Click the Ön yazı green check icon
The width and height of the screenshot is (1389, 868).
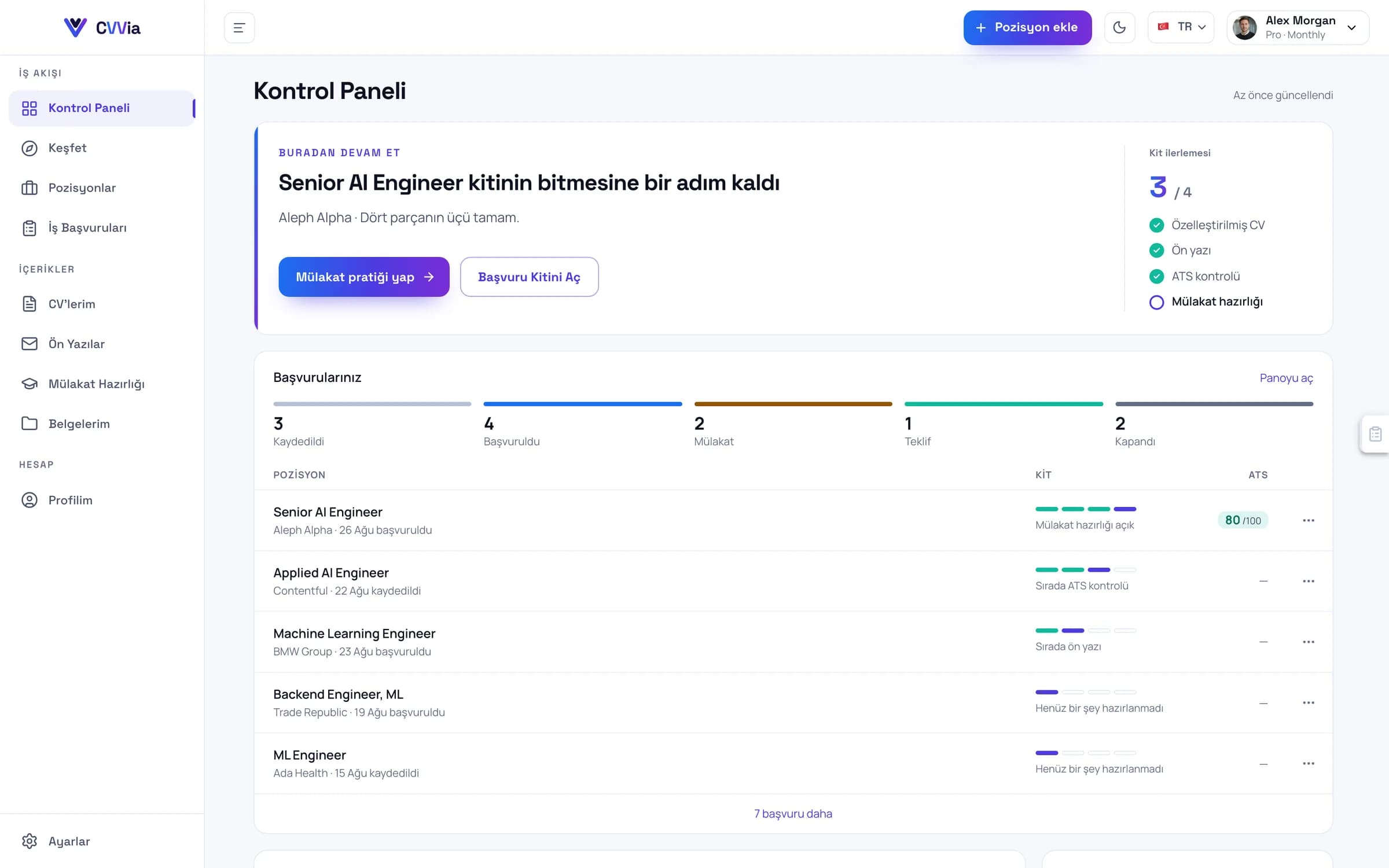click(1156, 251)
